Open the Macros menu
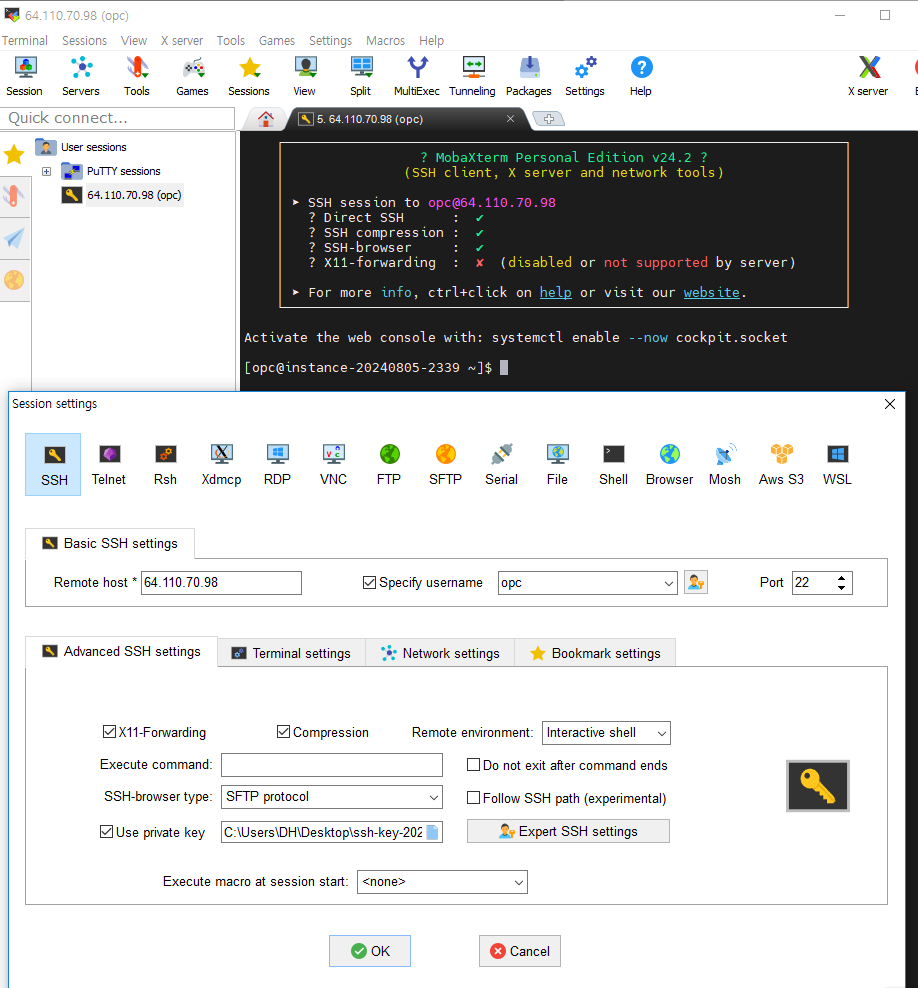This screenshot has height=988, width=918. pyautogui.click(x=386, y=40)
